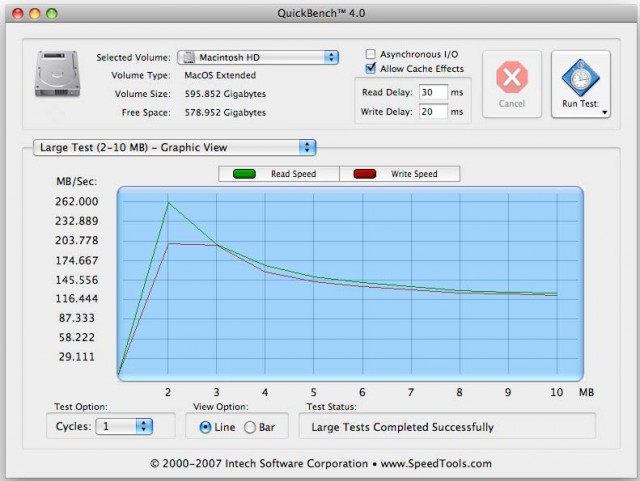Viewport: 640px width, 481px height.
Task: Click the red Write Speed swatch
Action: point(365,174)
